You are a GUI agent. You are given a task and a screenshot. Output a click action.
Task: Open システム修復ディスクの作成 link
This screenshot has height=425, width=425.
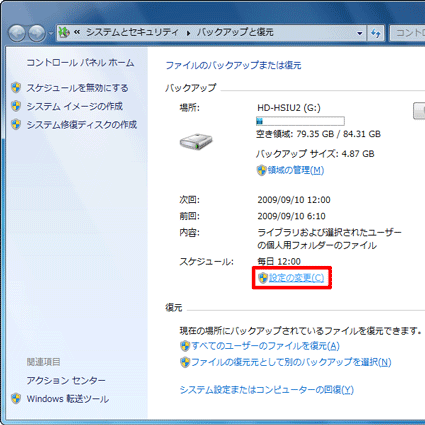click(x=82, y=125)
